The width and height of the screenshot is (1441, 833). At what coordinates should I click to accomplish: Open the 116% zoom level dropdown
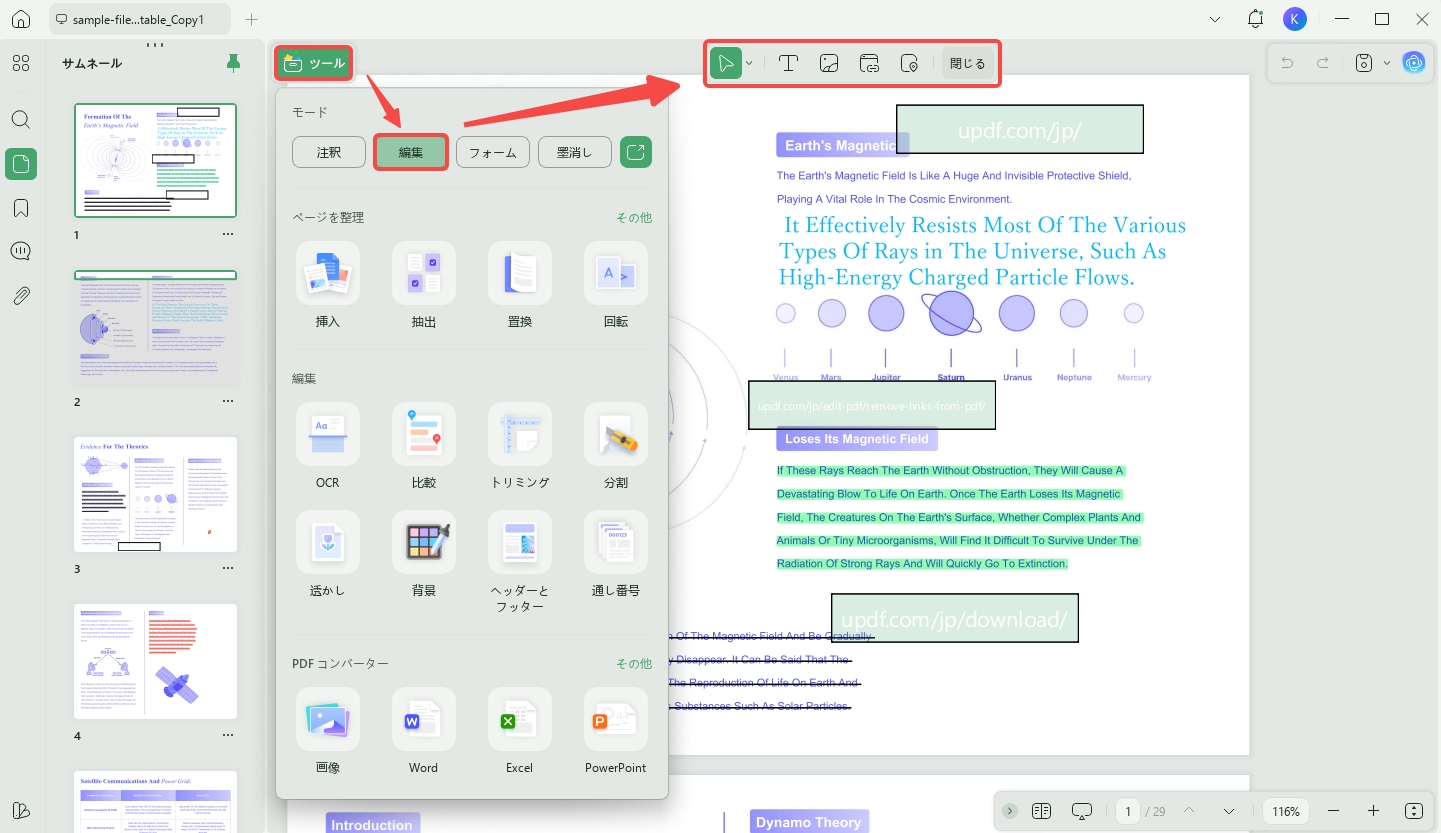[1285, 811]
